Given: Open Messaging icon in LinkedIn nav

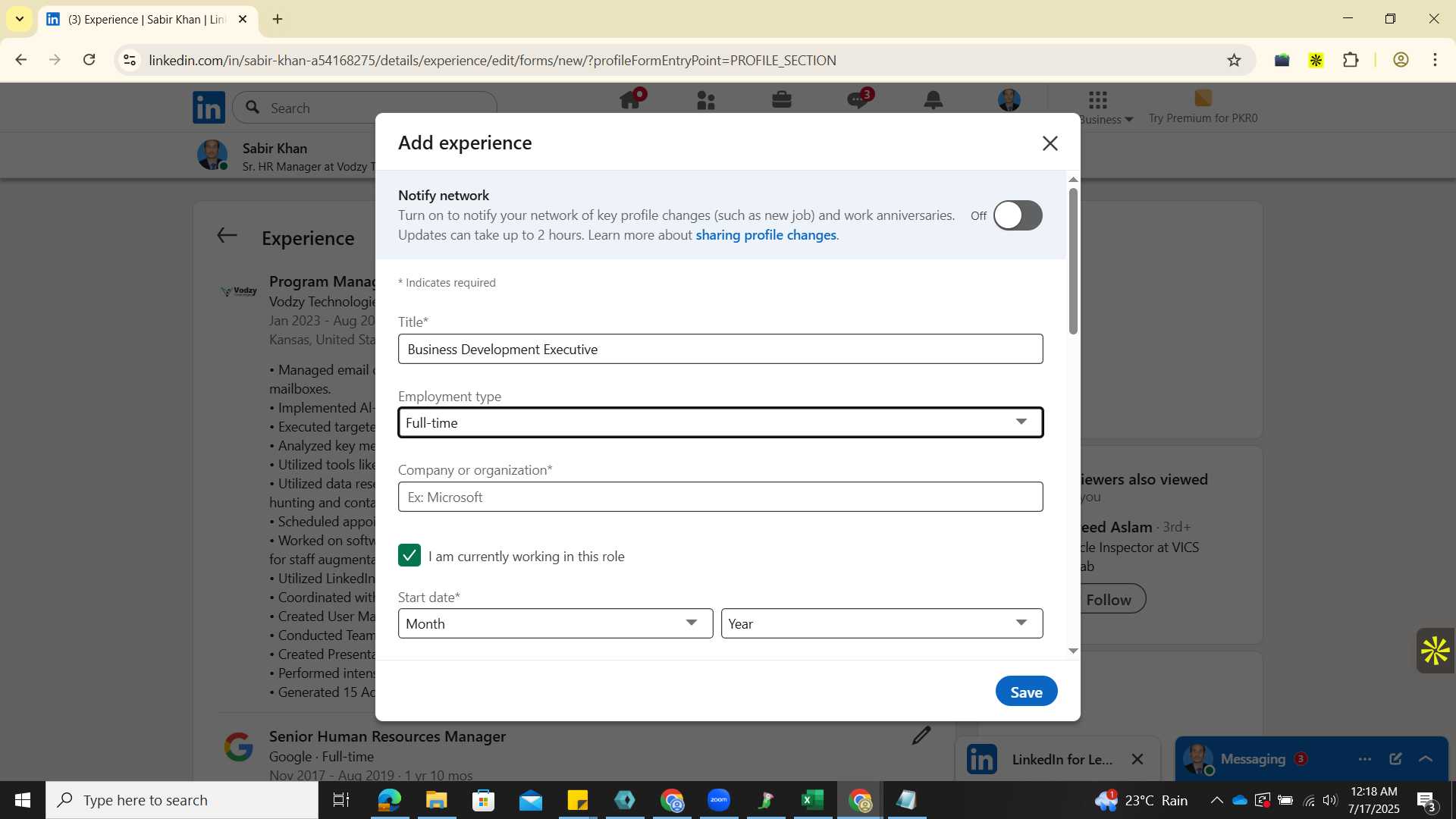Looking at the screenshot, I should tap(858, 100).
